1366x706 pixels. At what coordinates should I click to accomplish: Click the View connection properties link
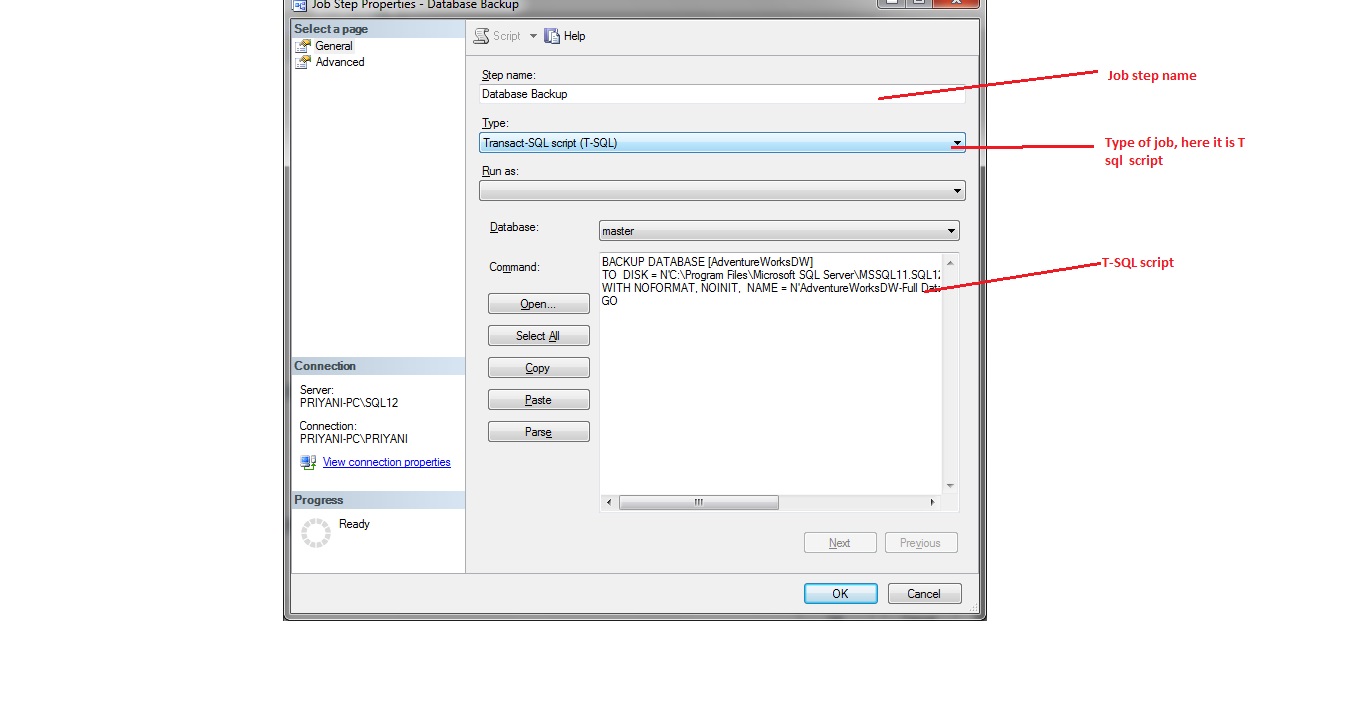(387, 461)
